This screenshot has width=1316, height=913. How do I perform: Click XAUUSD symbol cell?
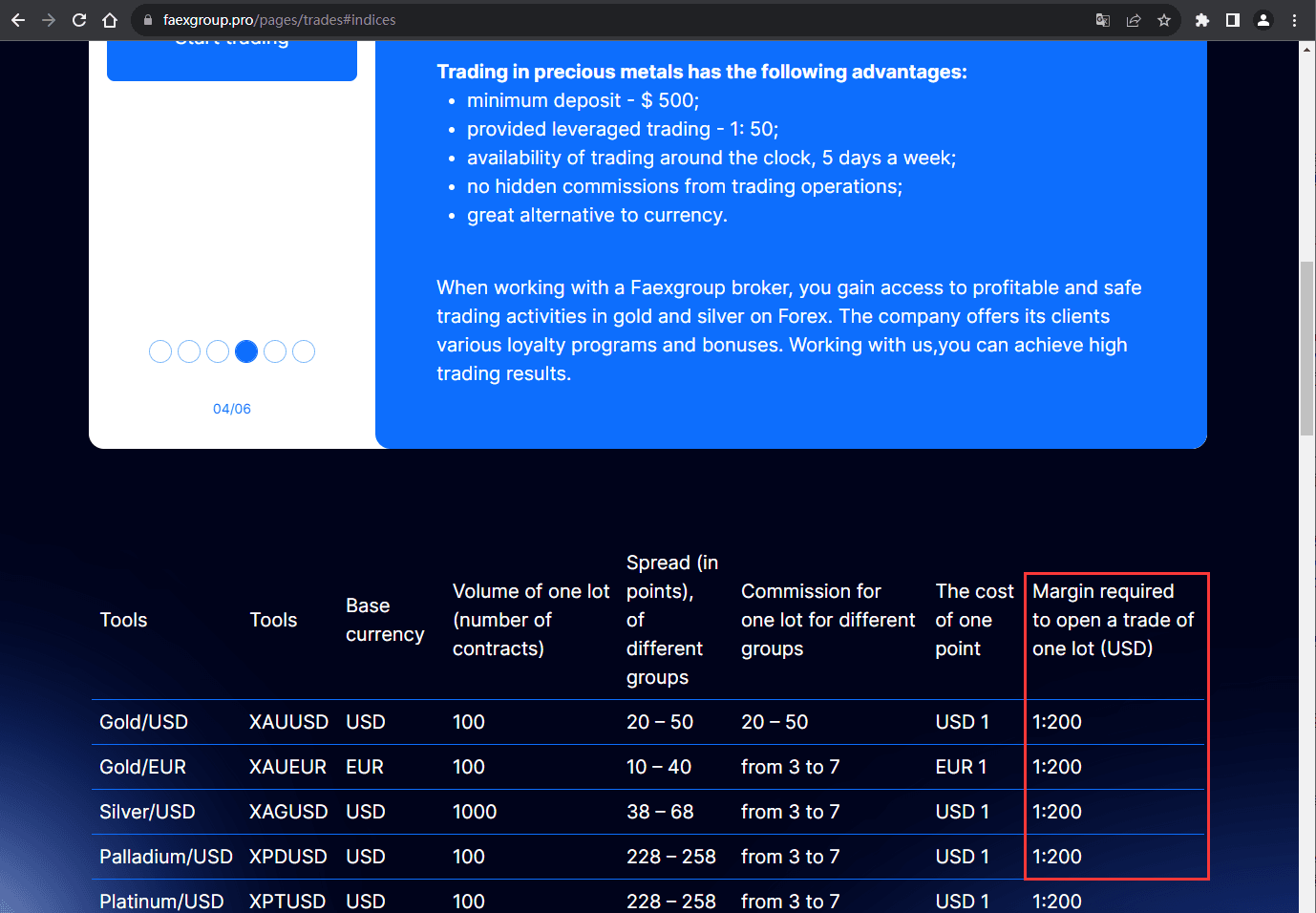tap(288, 722)
